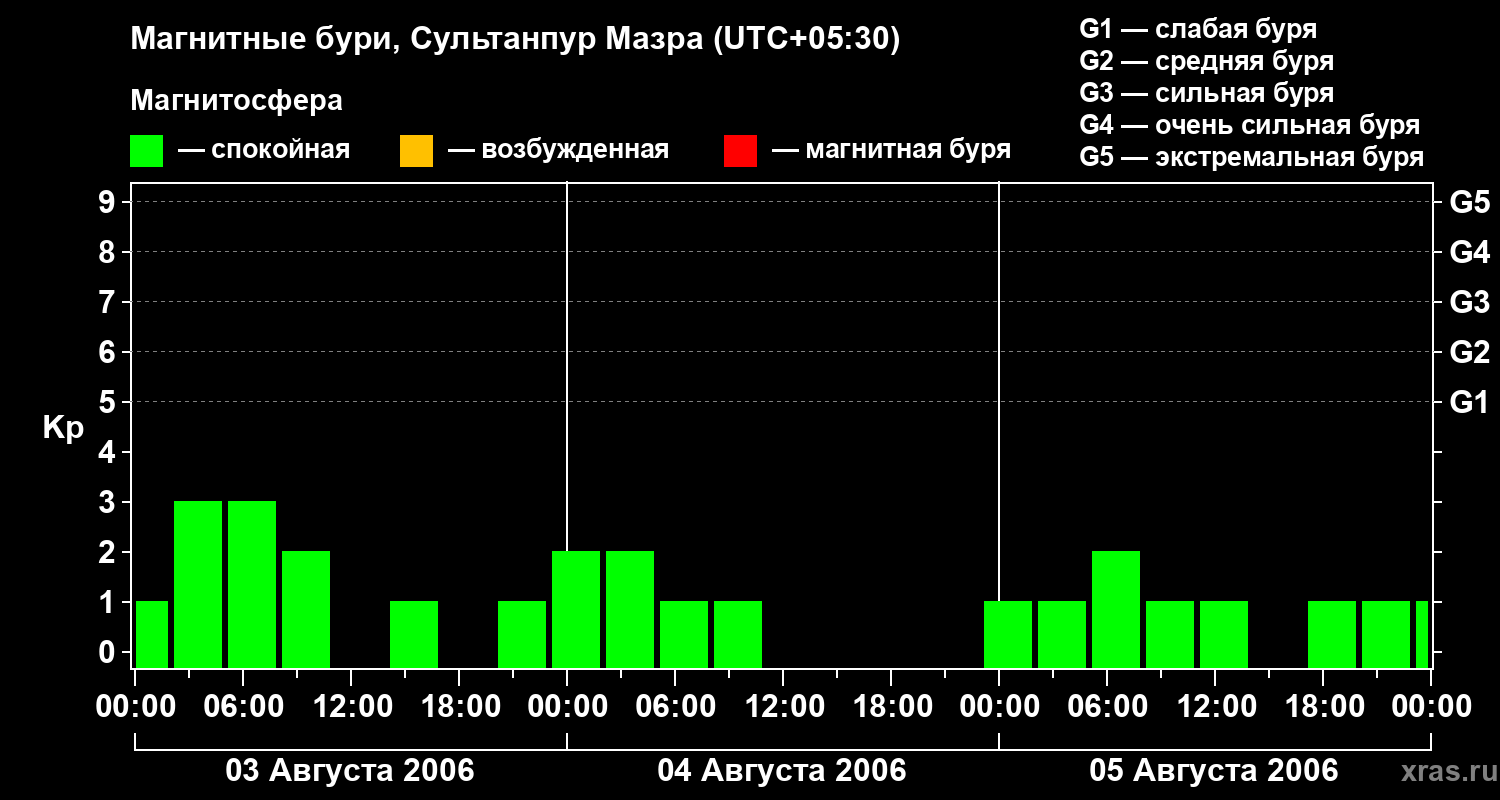The width and height of the screenshot is (1500, 800).
Task: Click the Kp axis title
Action: (63, 428)
